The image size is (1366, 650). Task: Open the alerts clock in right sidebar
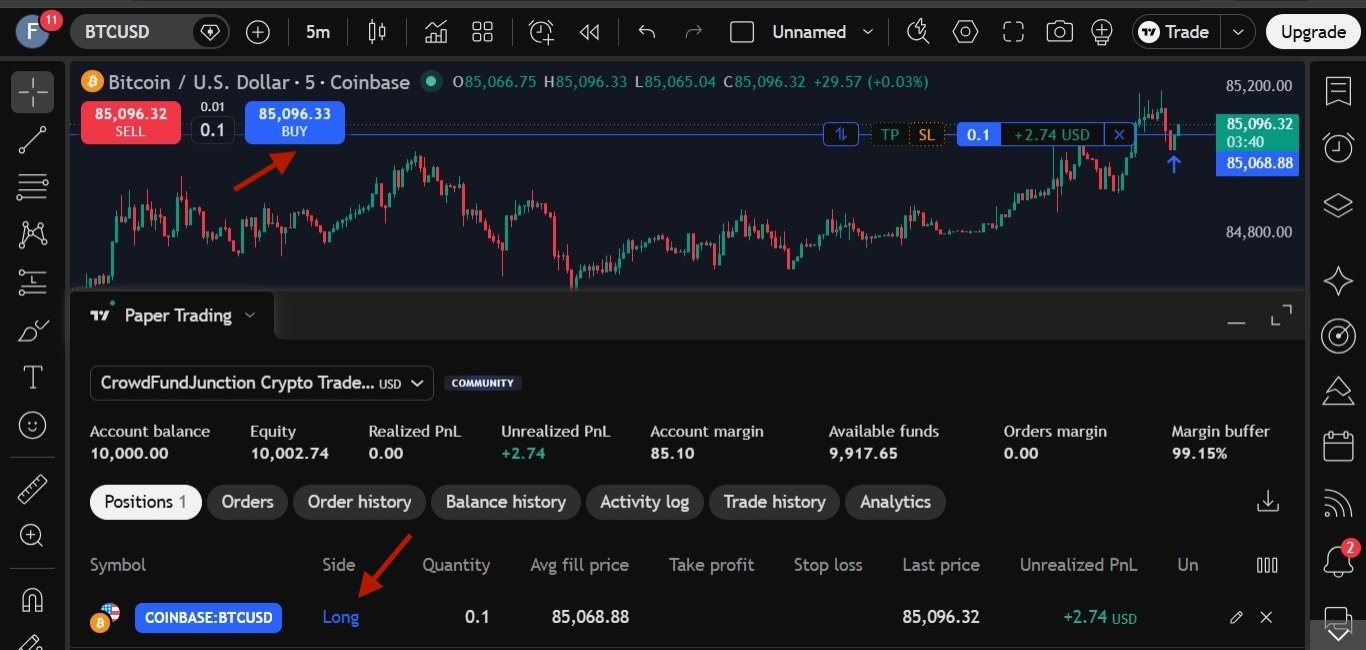[1338, 147]
